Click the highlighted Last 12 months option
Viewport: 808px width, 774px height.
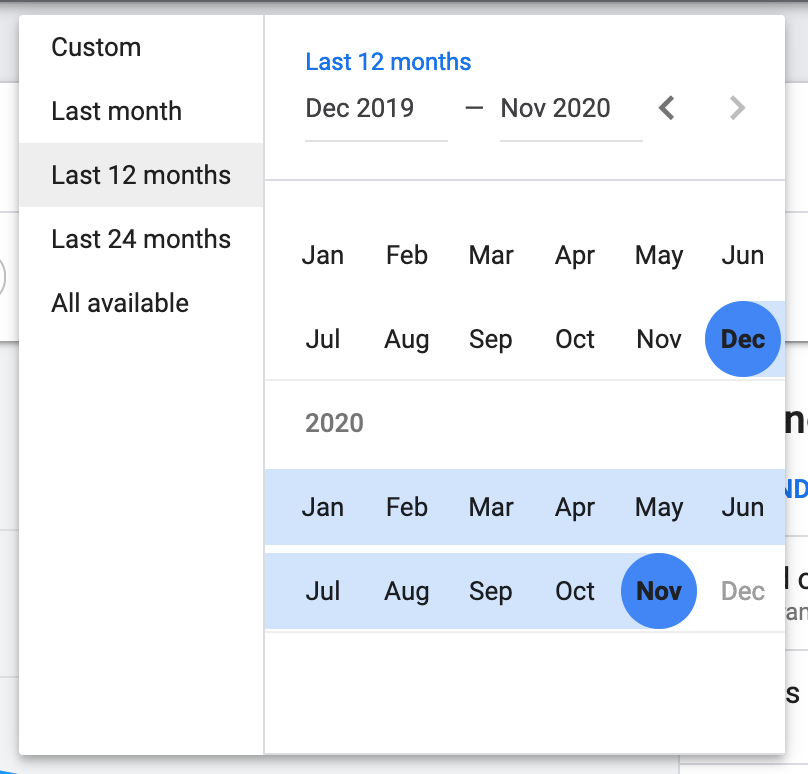pos(140,175)
